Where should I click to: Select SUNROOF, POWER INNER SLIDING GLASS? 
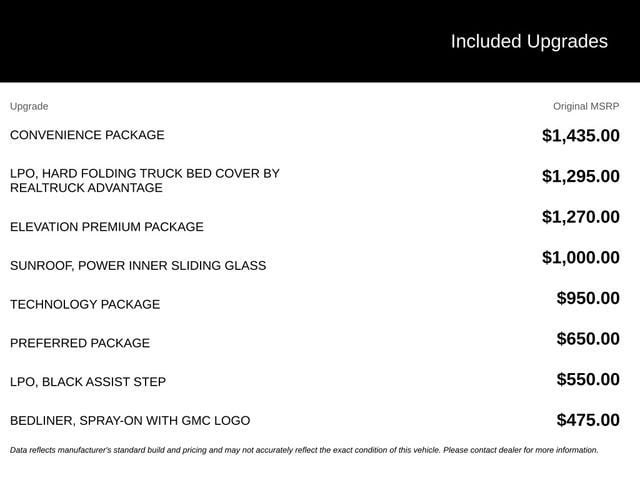click(138, 266)
